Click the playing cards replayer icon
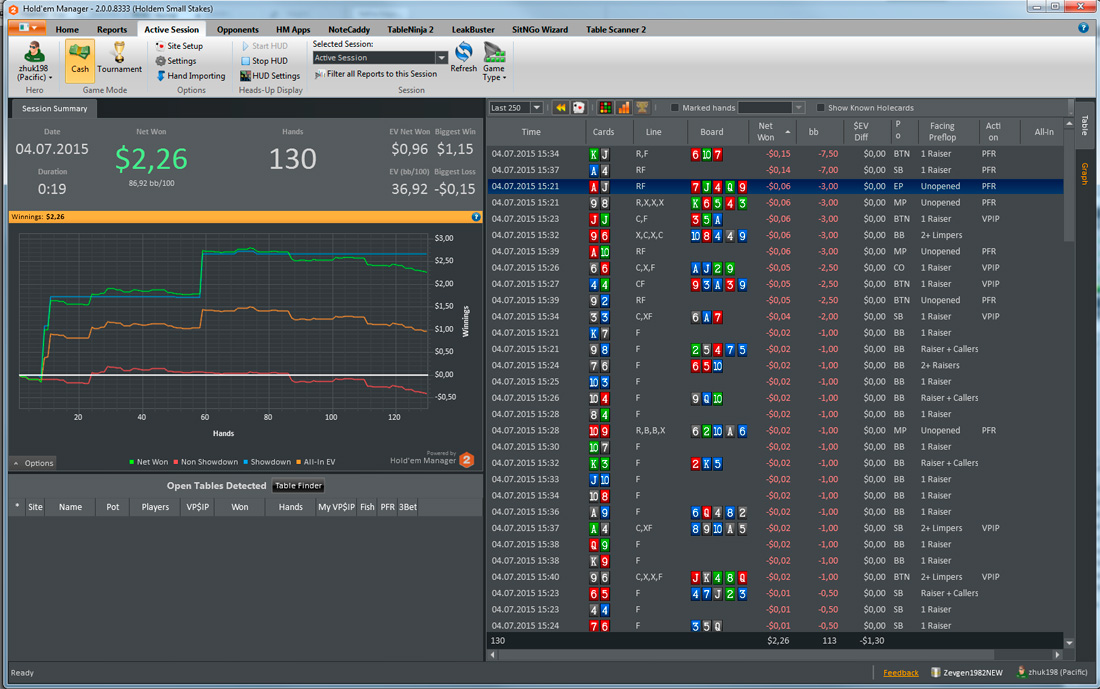 coord(579,107)
